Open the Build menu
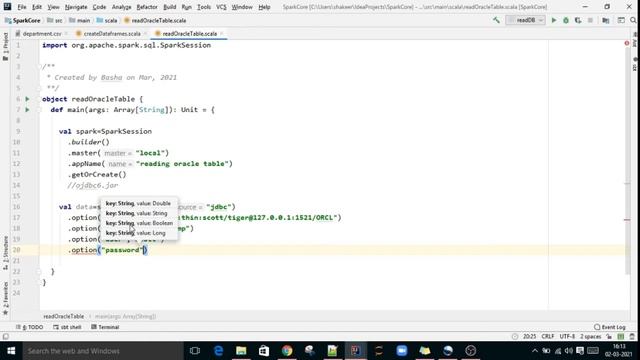Screen dimensions: 640x360 pyautogui.click(x=169, y=7)
